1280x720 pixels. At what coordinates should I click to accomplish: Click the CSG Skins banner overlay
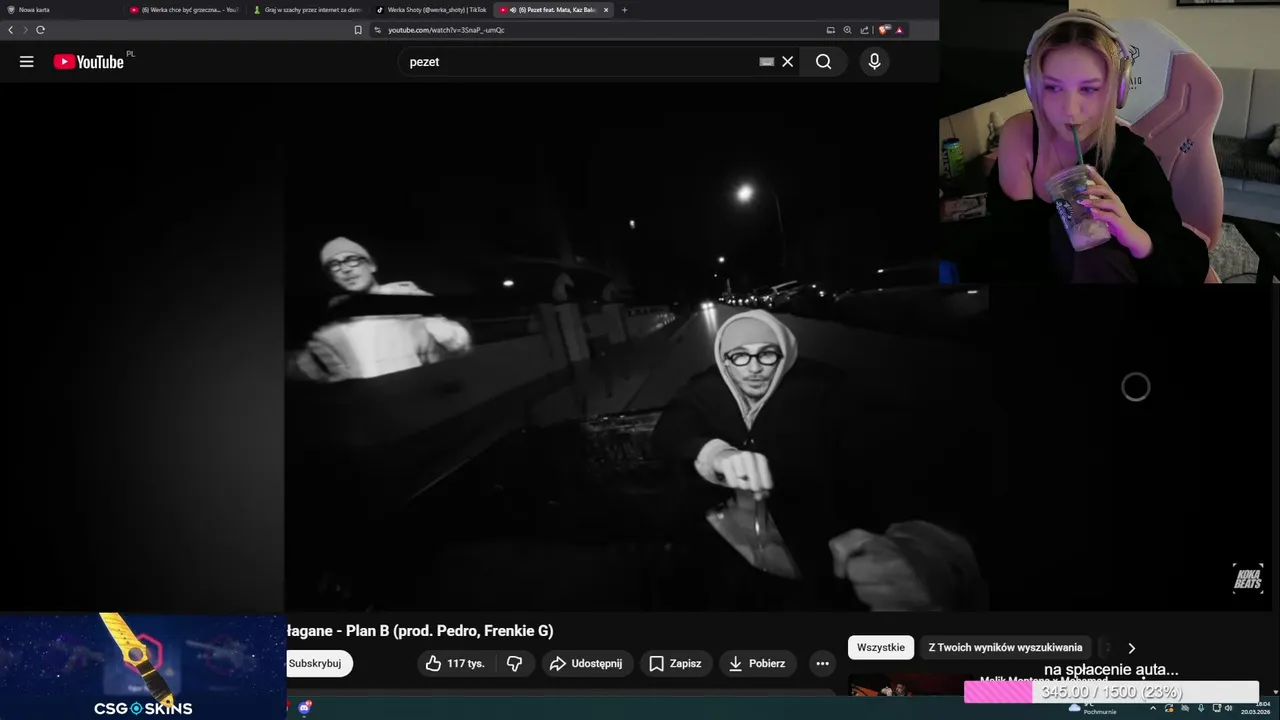(143, 666)
